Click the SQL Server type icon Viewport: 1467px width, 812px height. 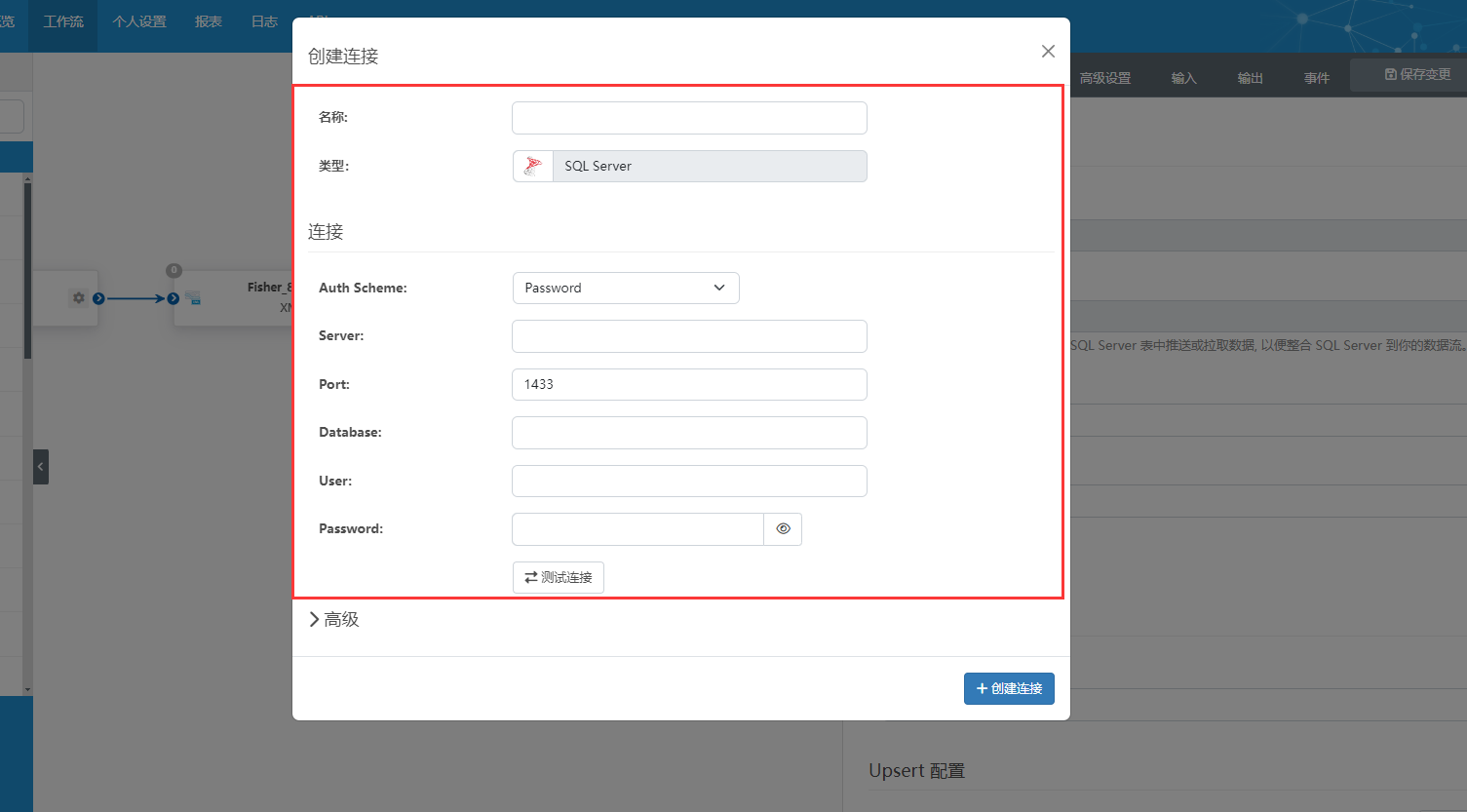[532, 166]
